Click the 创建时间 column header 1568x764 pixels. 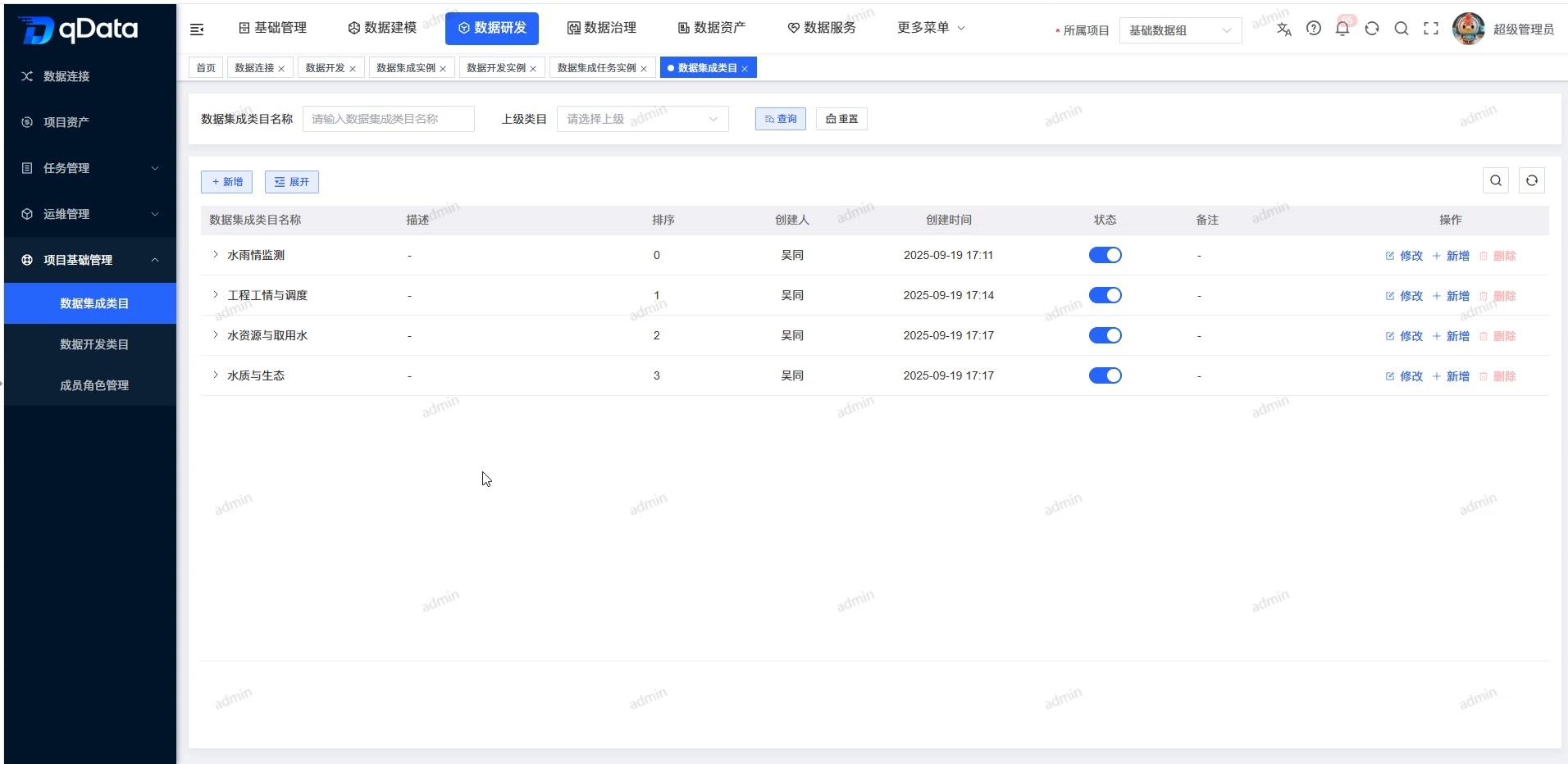(x=949, y=220)
